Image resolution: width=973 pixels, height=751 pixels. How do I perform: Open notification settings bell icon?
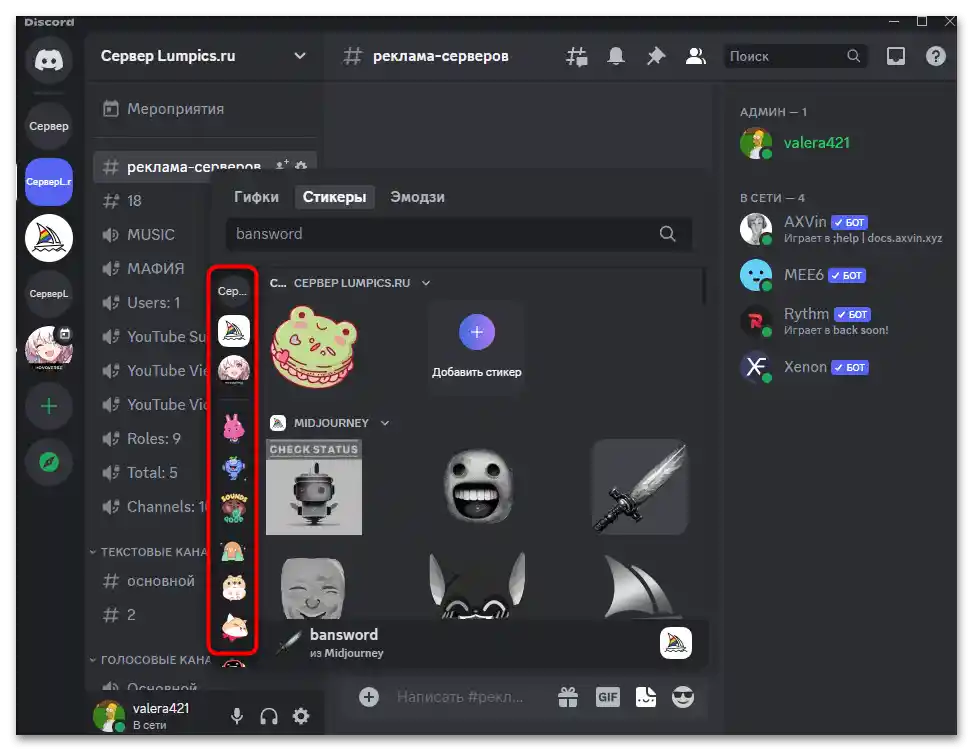[616, 56]
